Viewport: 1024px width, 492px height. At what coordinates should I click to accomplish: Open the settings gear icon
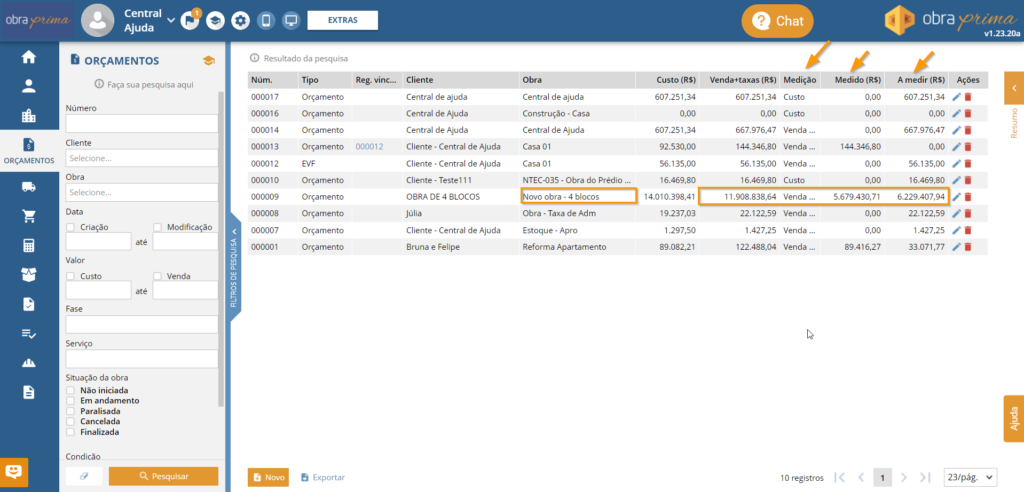click(241, 20)
